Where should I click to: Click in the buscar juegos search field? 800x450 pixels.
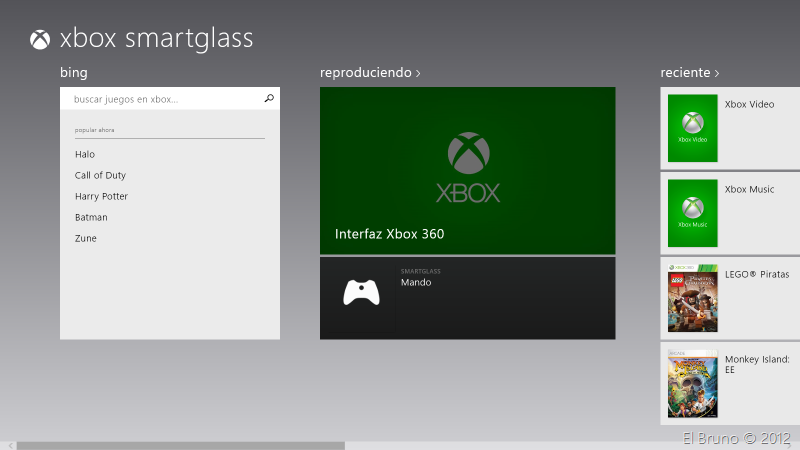point(160,99)
